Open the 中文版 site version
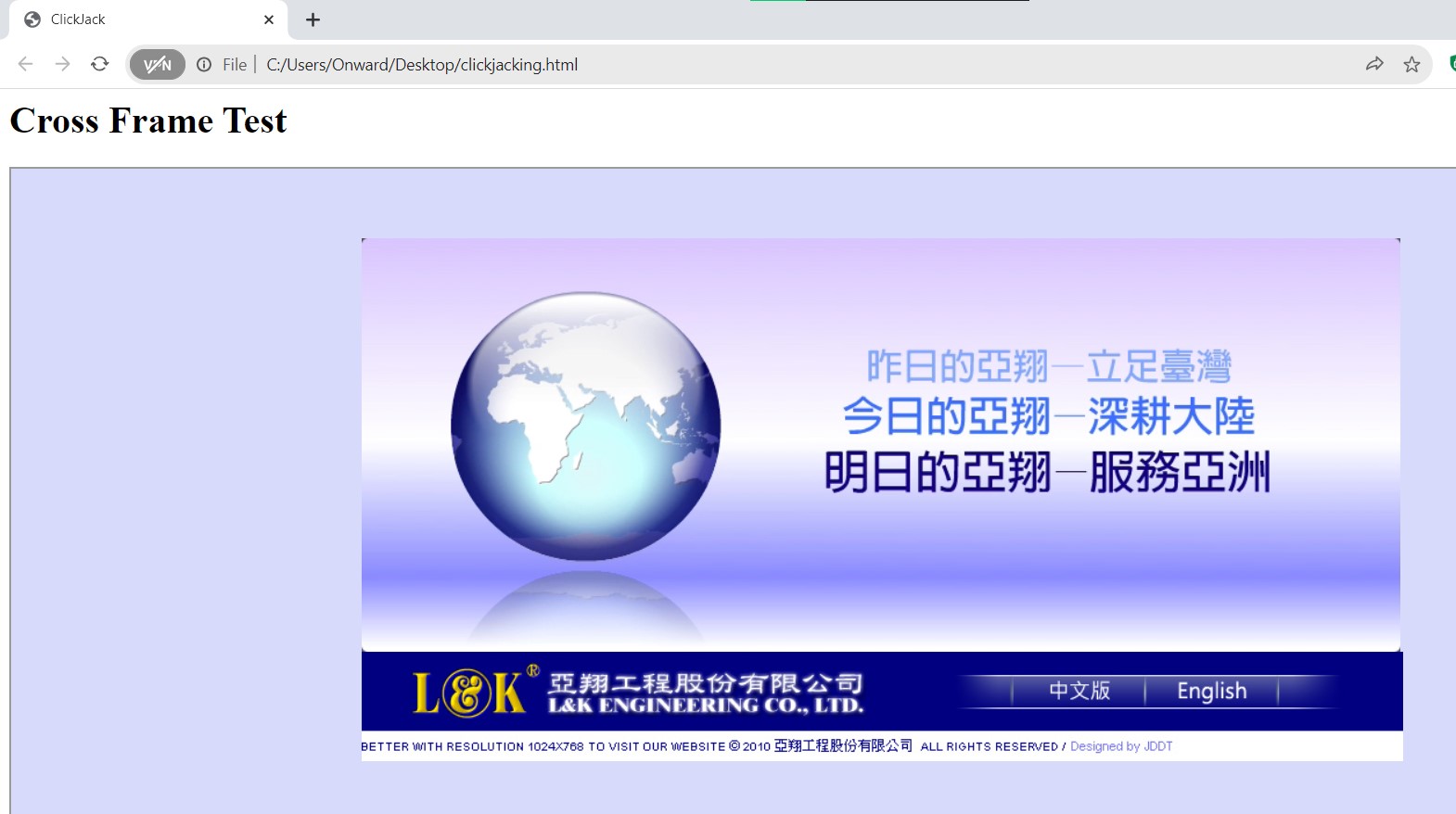Image resolution: width=1456 pixels, height=814 pixels. pos(1079,691)
